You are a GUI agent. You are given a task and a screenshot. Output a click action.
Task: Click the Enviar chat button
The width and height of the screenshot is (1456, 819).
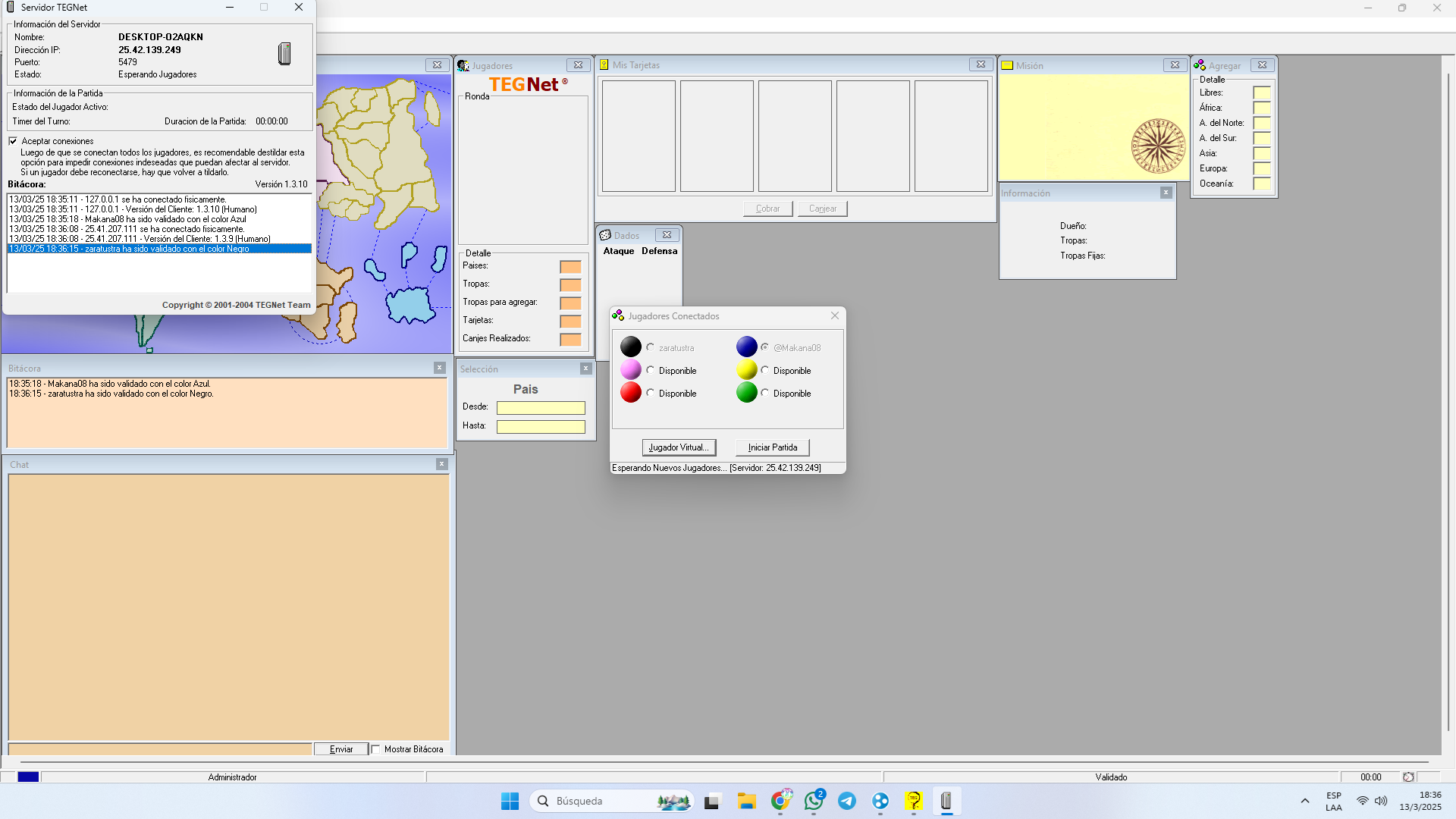[x=341, y=749]
